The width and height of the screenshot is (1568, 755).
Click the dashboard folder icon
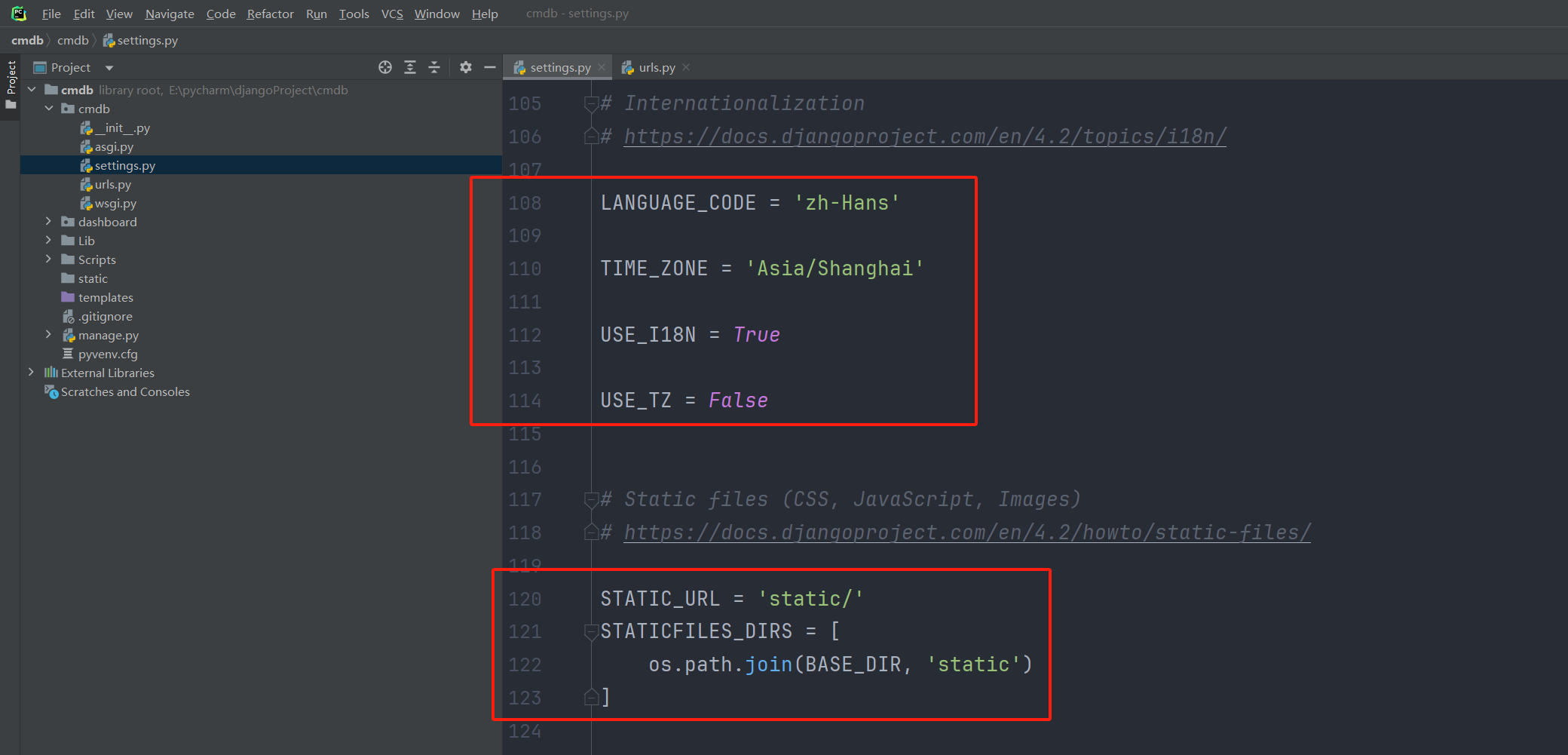pos(68,222)
